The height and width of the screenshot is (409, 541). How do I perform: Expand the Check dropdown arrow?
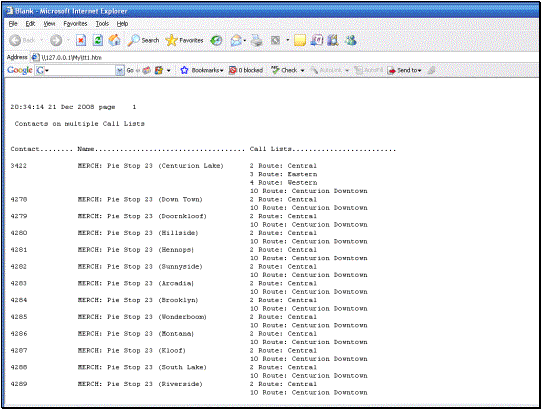click(302, 71)
